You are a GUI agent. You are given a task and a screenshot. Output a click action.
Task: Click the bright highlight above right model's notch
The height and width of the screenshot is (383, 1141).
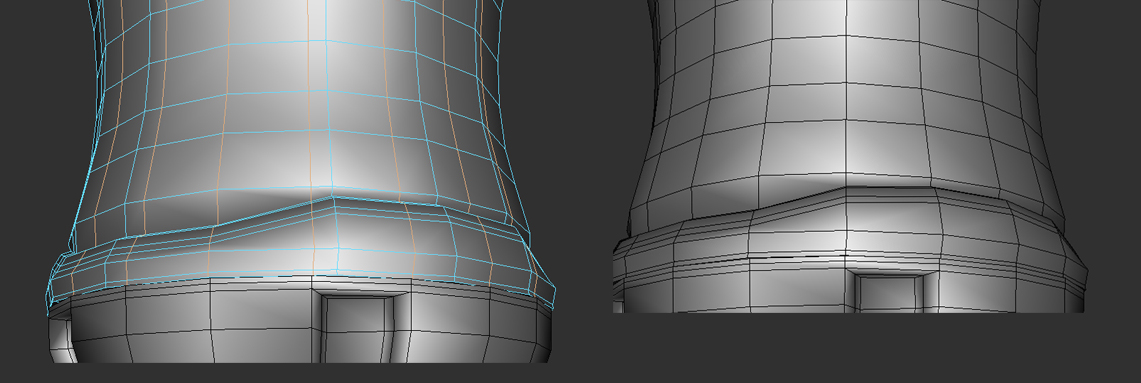tap(873, 233)
